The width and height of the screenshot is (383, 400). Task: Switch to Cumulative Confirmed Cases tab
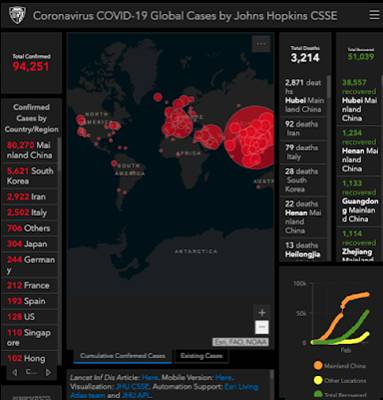pos(122,356)
